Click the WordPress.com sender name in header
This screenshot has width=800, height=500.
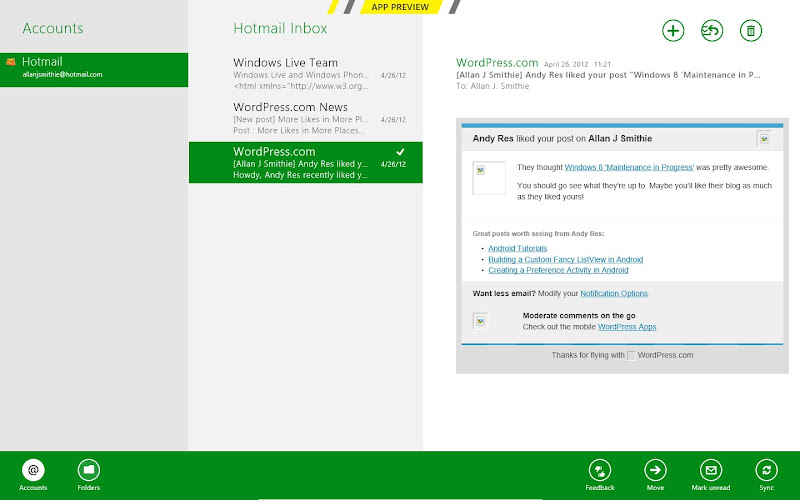tap(497, 63)
